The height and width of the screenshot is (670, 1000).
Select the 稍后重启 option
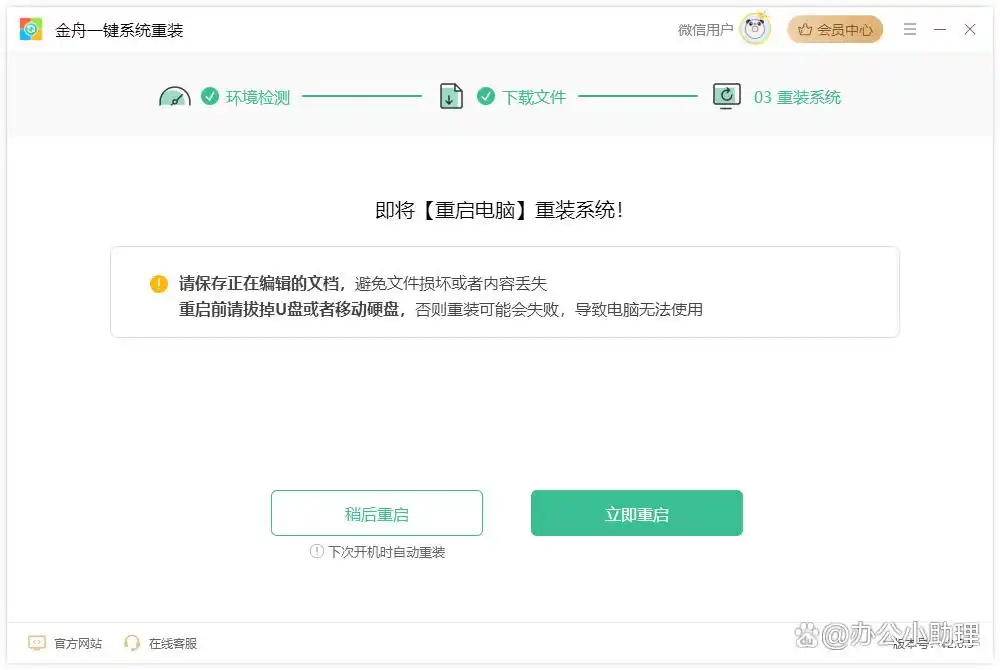pos(376,512)
